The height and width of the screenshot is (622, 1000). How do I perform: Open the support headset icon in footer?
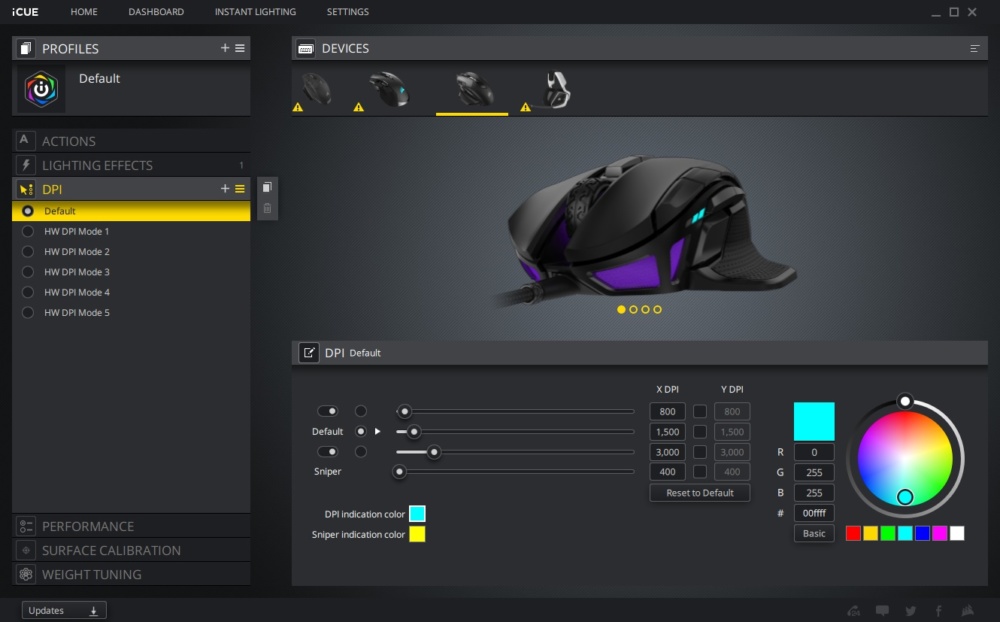pyautogui.click(x=853, y=611)
